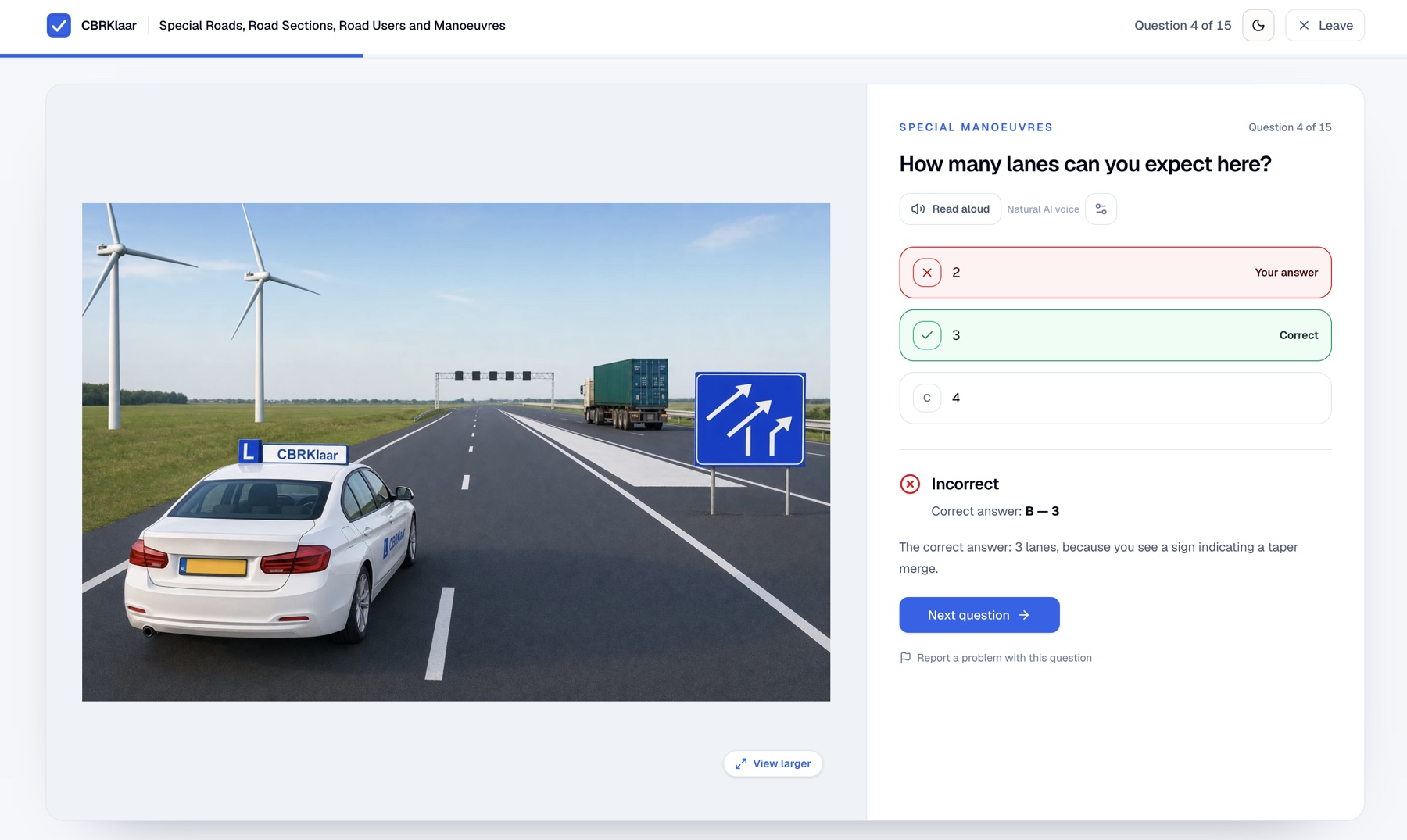Report a problem with this question
1407x840 pixels.
[x=996, y=658]
